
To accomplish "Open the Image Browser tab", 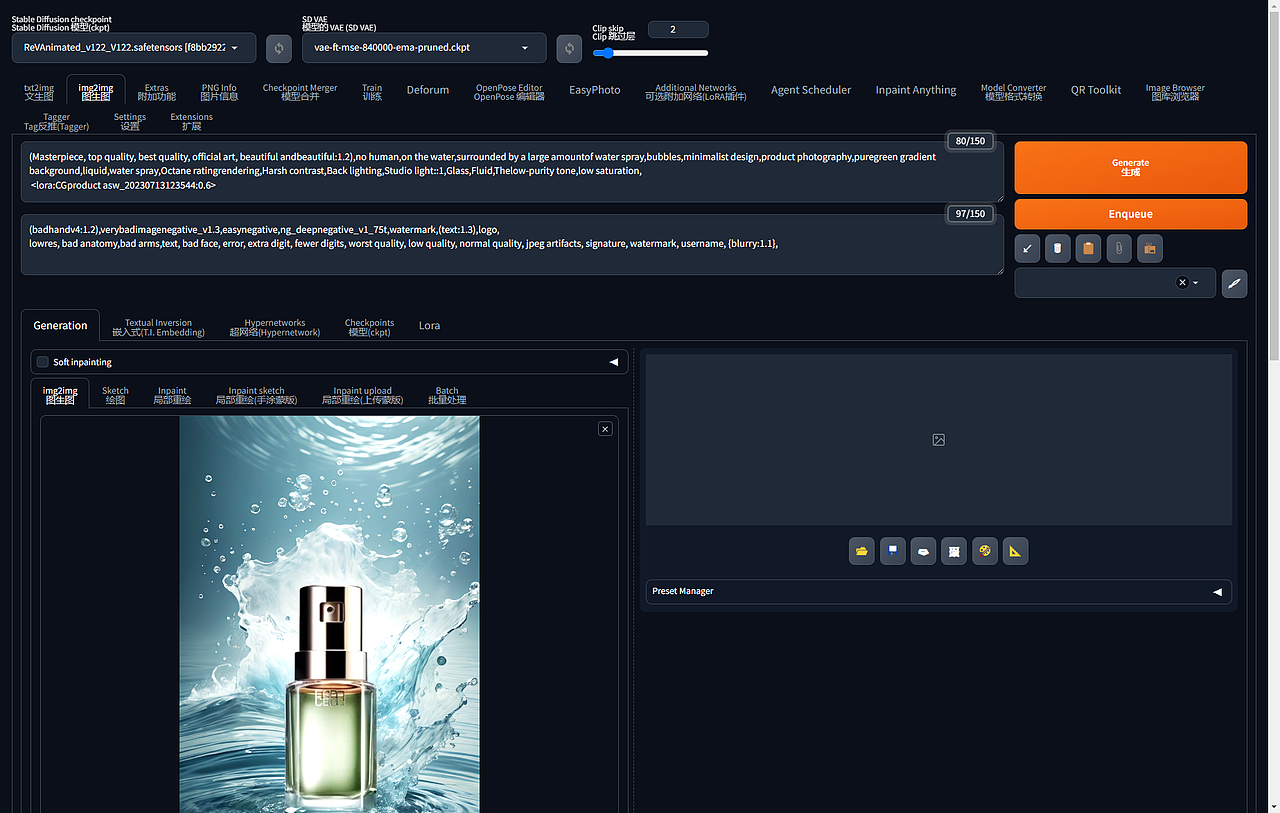I will (x=1175, y=92).
